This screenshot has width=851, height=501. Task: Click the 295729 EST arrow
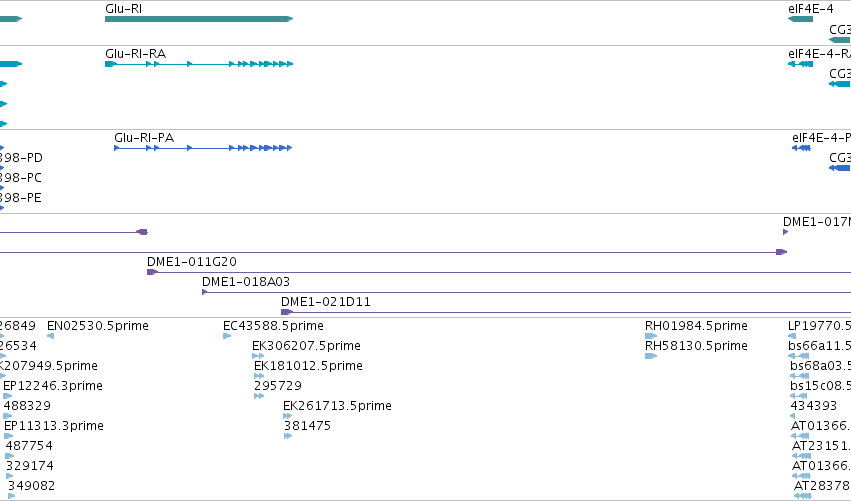coord(259,396)
